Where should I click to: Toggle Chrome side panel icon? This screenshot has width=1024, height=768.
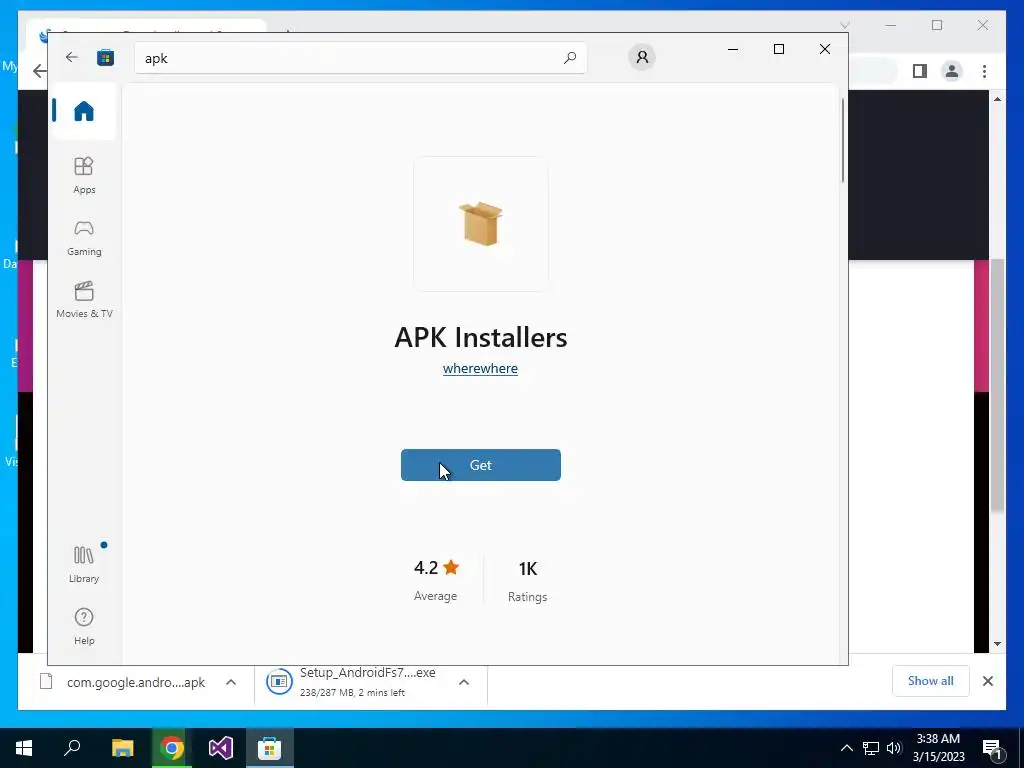pos(920,71)
